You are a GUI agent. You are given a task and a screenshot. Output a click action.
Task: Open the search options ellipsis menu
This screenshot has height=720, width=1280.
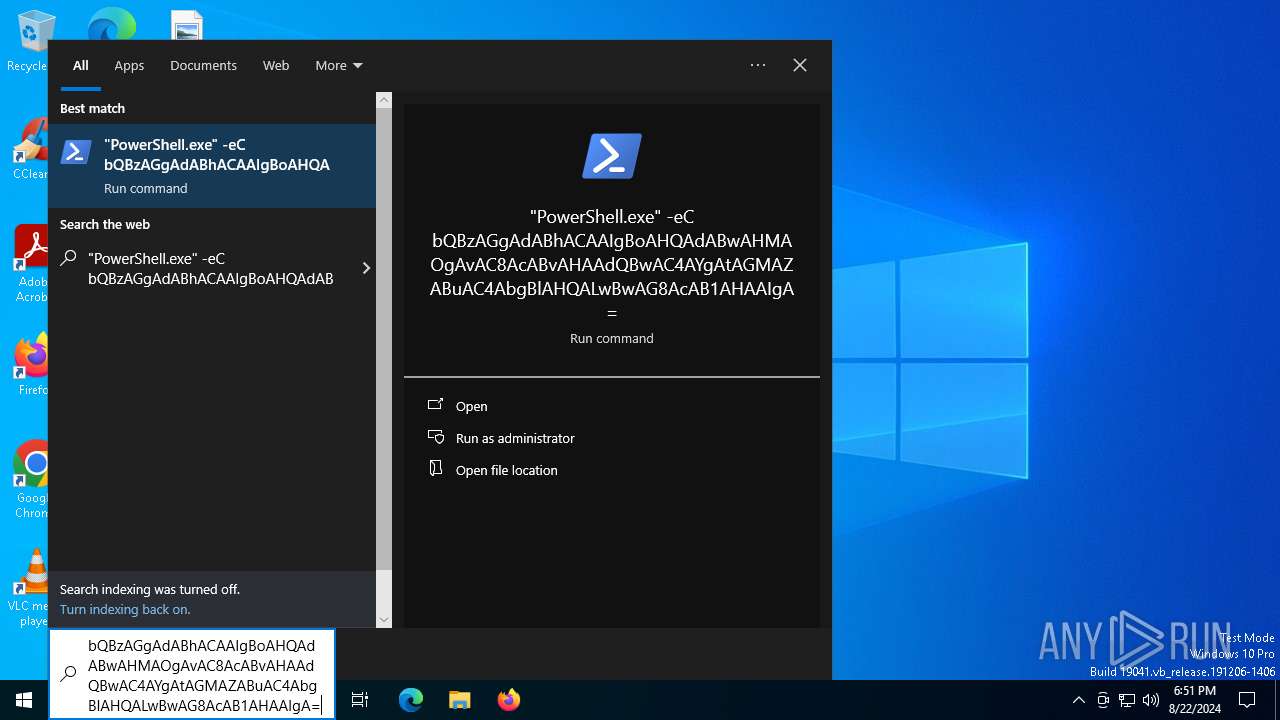pyautogui.click(x=758, y=65)
